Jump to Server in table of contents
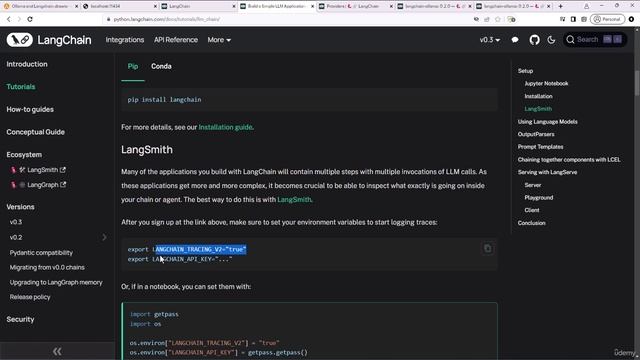The image size is (640, 360). pyautogui.click(x=533, y=185)
